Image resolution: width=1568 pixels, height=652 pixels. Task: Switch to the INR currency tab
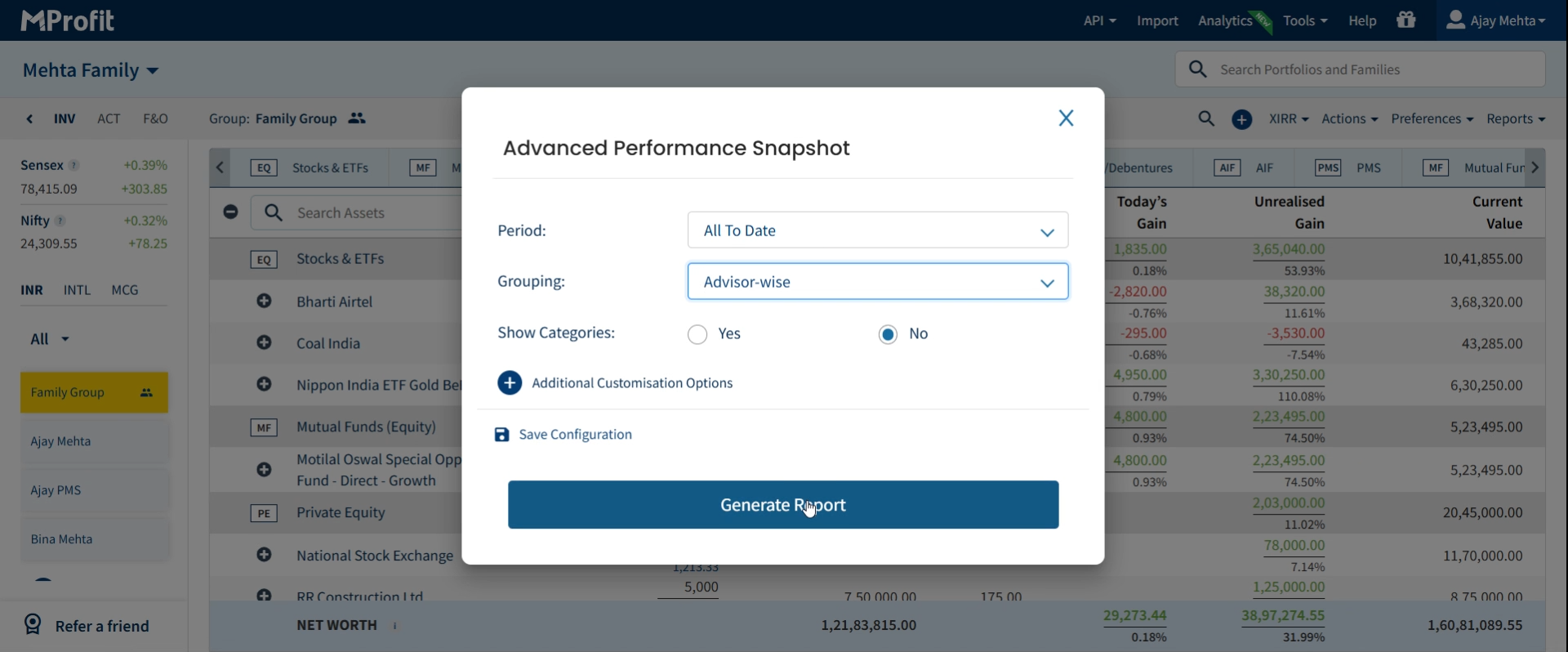click(x=32, y=290)
